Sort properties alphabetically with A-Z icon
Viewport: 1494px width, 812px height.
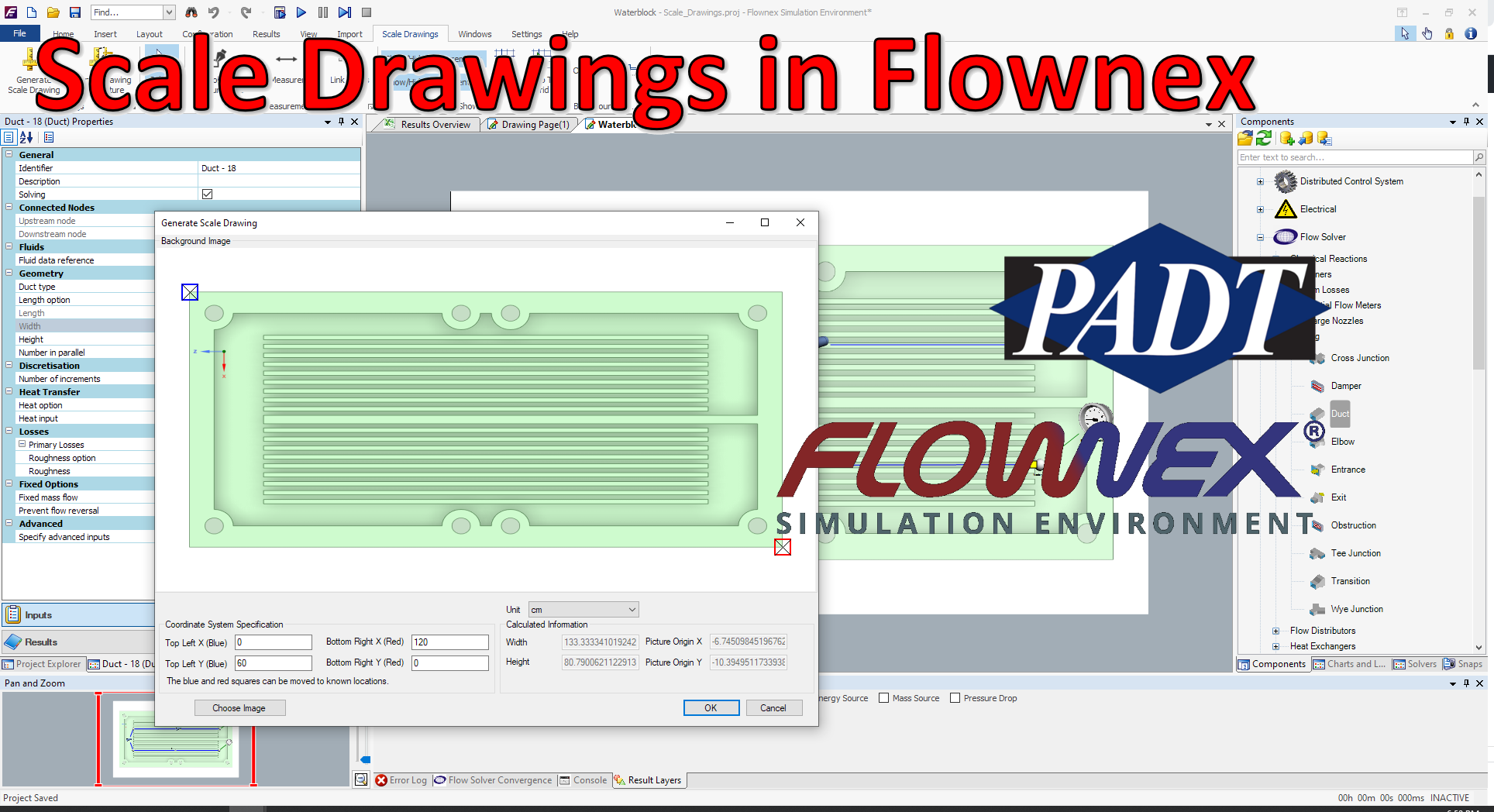pyautogui.click(x=26, y=137)
